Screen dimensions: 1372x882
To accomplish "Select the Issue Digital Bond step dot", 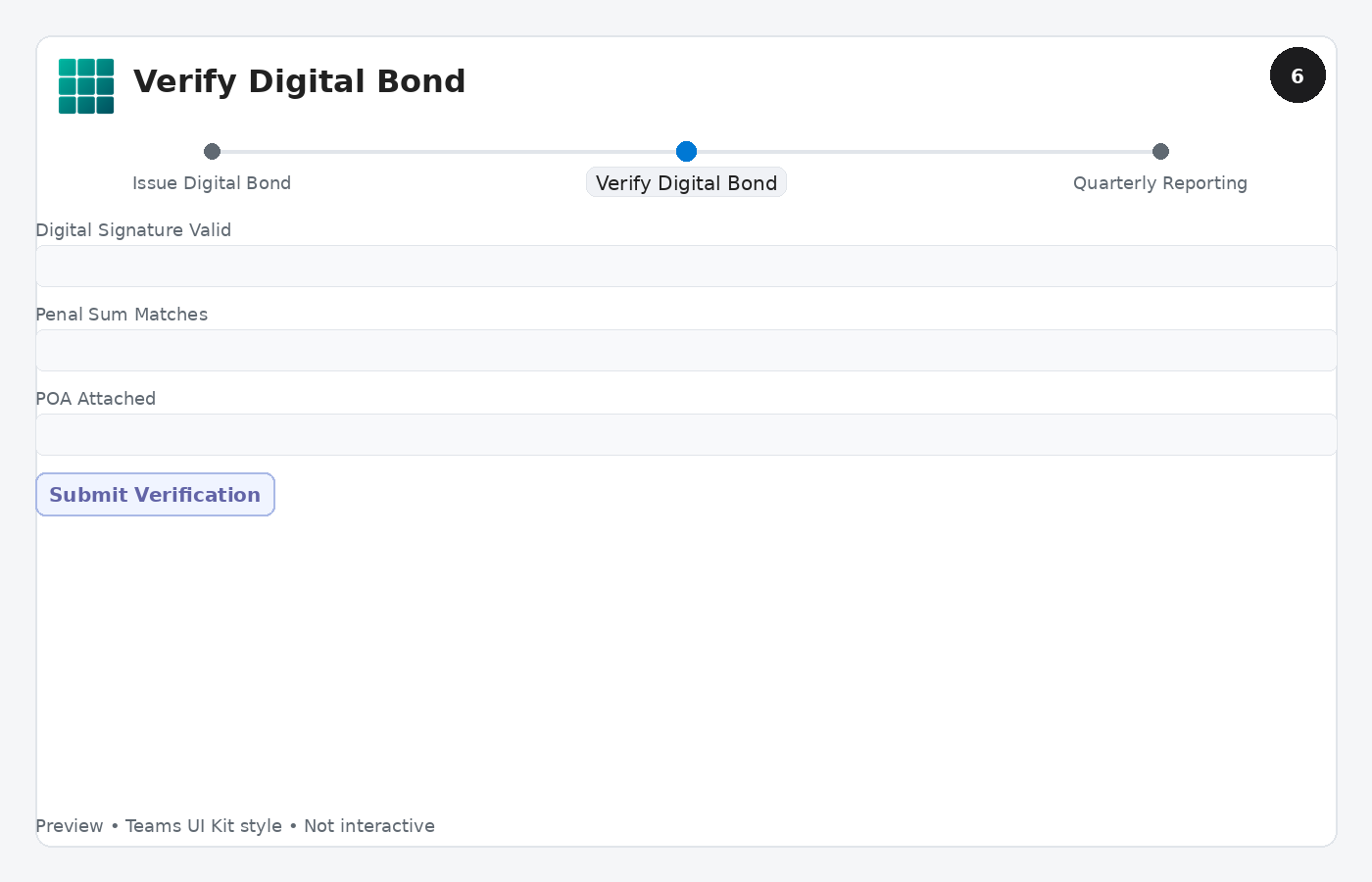I will click(212, 151).
